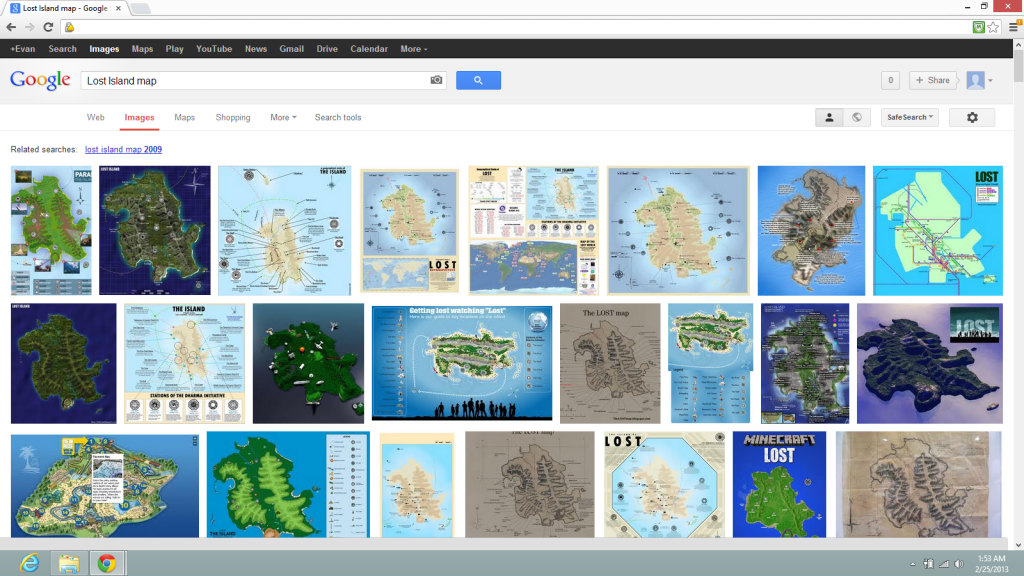The width and height of the screenshot is (1024, 576).
Task: Open the green LOST transit-style map thumbnail
Action: (x=938, y=231)
